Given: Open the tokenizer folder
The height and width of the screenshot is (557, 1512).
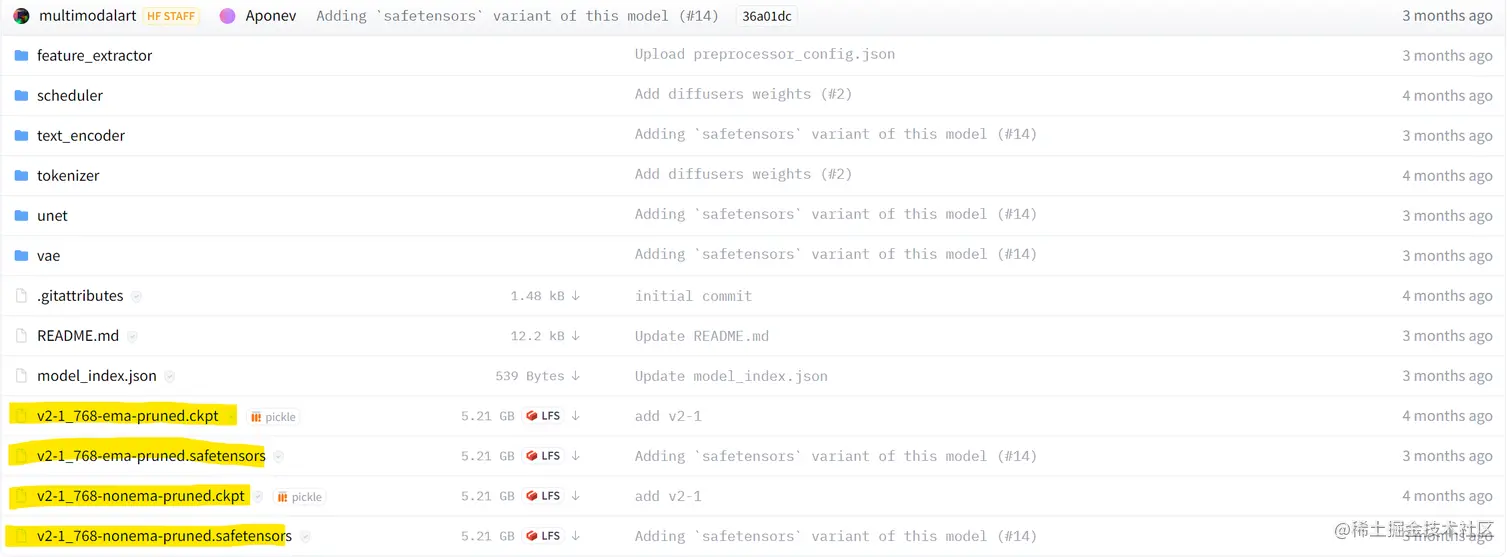Looking at the screenshot, I should (x=68, y=175).
